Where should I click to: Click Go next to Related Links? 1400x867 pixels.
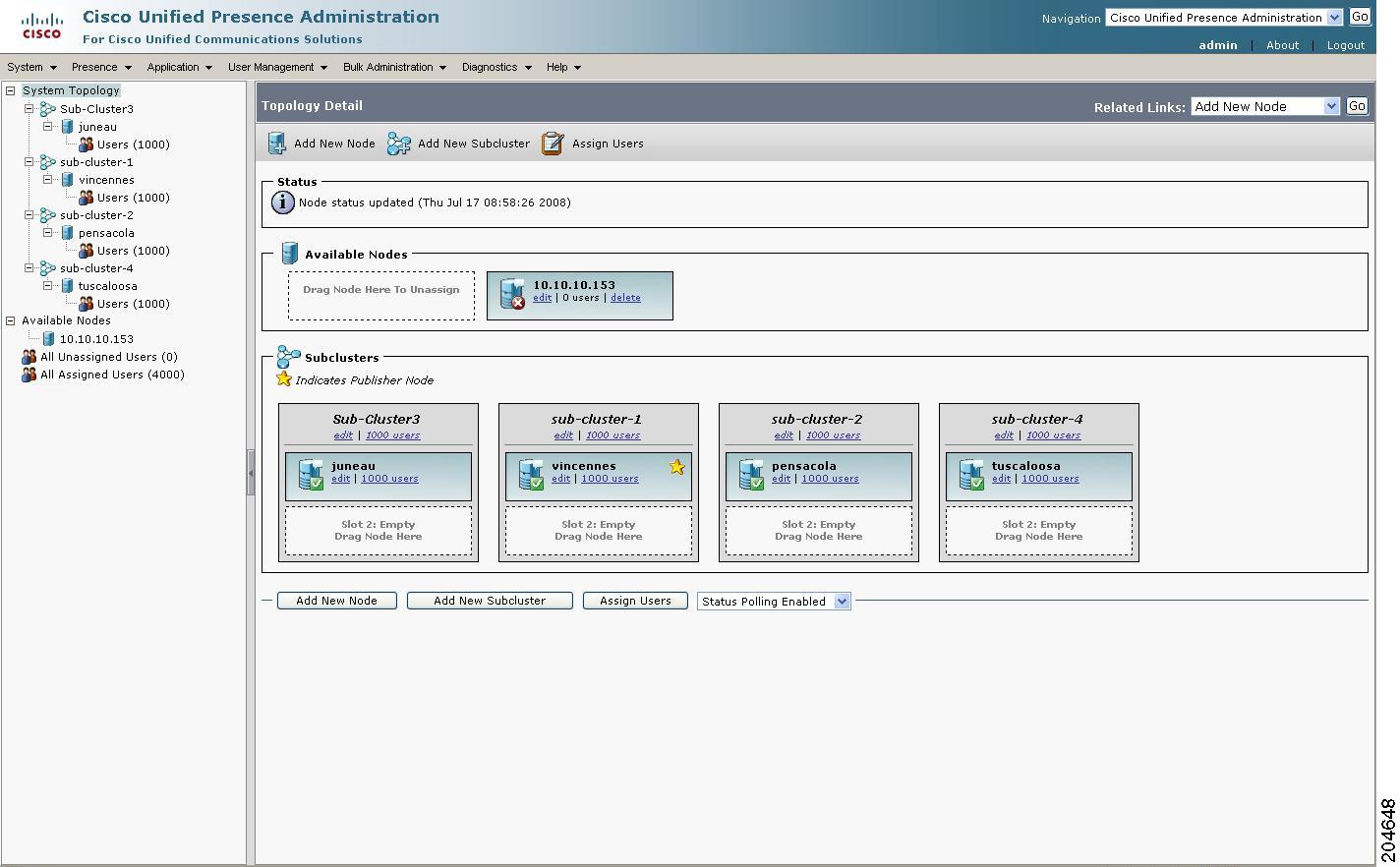click(x=1357, y=106)
